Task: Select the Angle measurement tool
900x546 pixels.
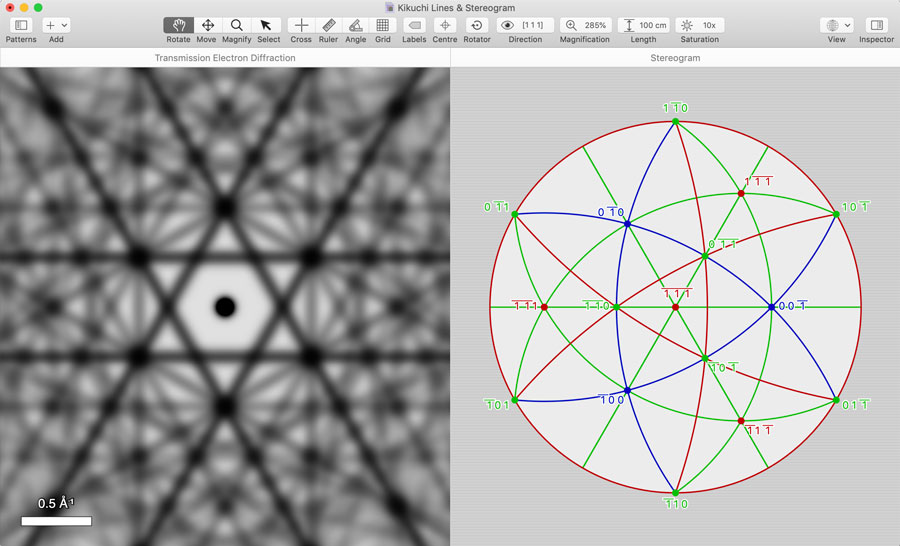Action: pos(355,25)
